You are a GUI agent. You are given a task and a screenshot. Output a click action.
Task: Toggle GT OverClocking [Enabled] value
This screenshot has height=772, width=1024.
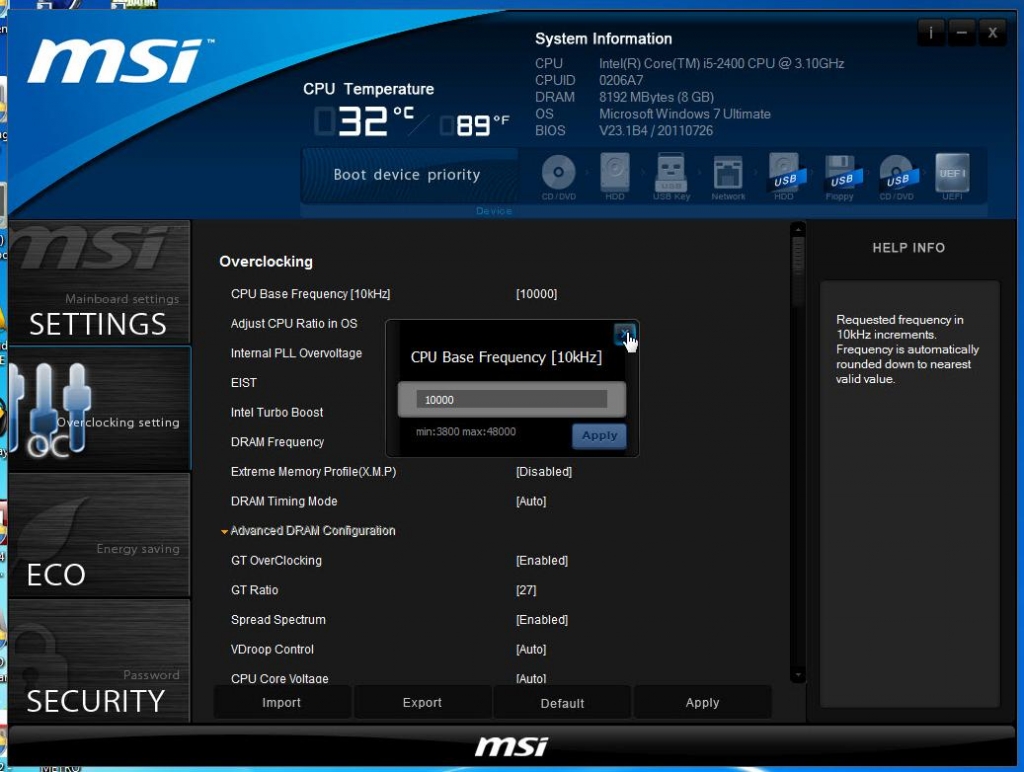click(541, 561)
